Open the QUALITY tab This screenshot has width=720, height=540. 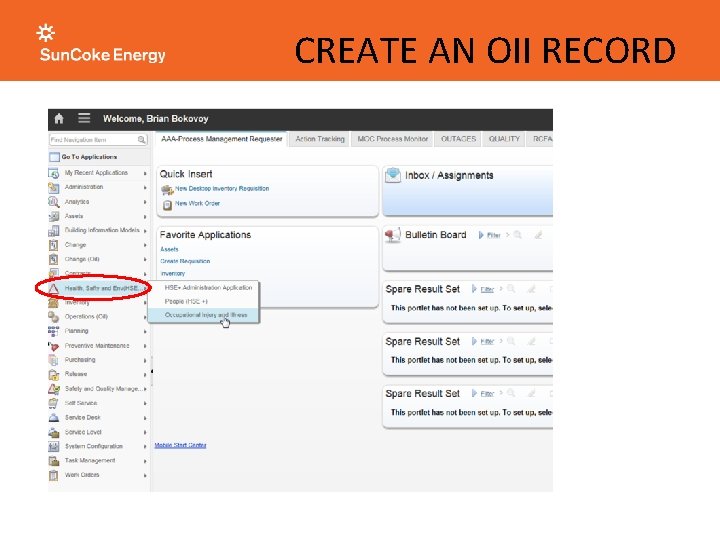pyautogui.click(x=504, y=139)
